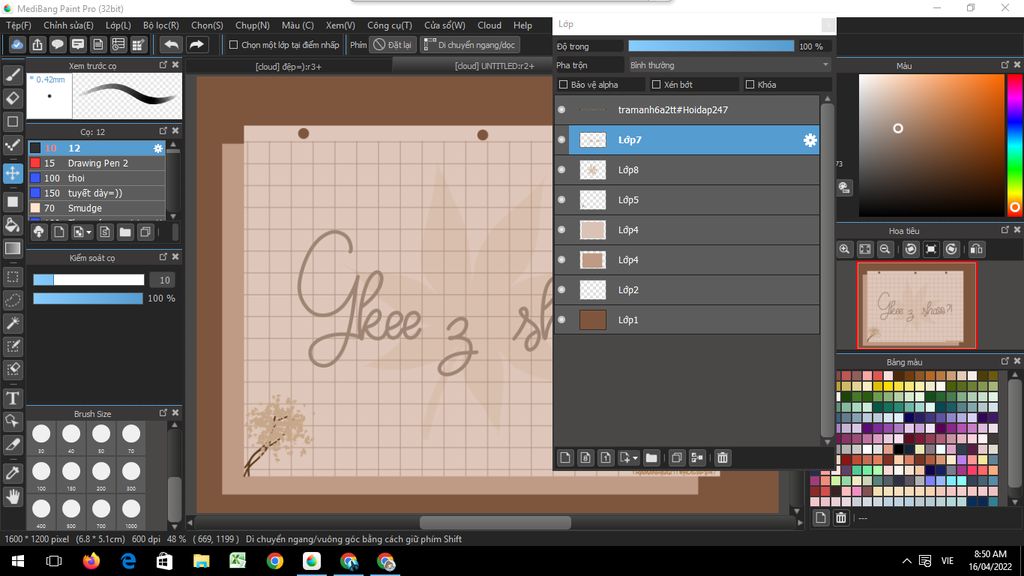Click the 'Đặt lại' reset button
The height and width of the screenshot is (576, 1024).
(393, 45)
